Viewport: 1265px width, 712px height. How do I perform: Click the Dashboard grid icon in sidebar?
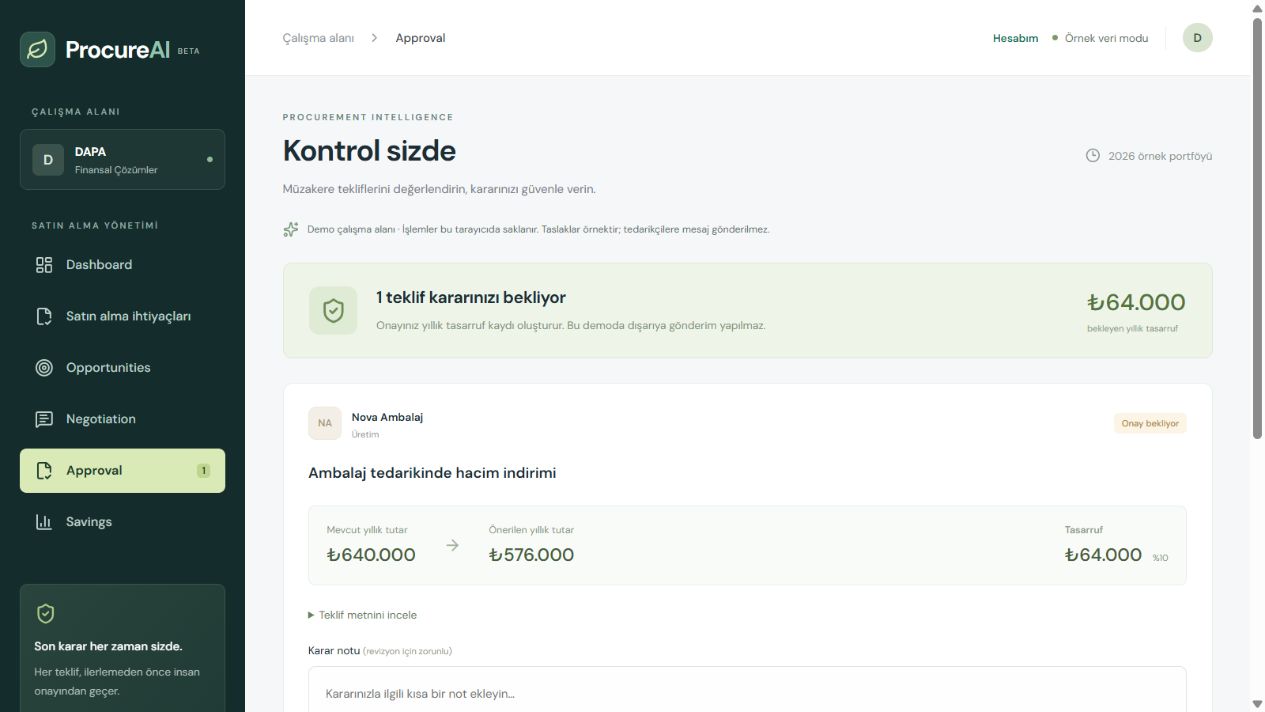coord(44,265)
